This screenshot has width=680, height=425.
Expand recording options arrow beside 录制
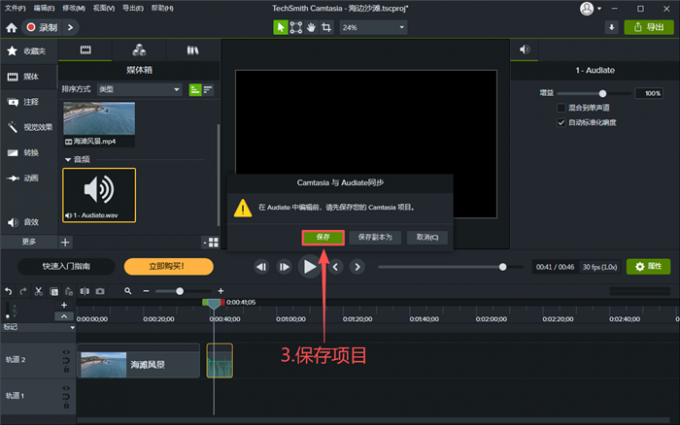70,28
